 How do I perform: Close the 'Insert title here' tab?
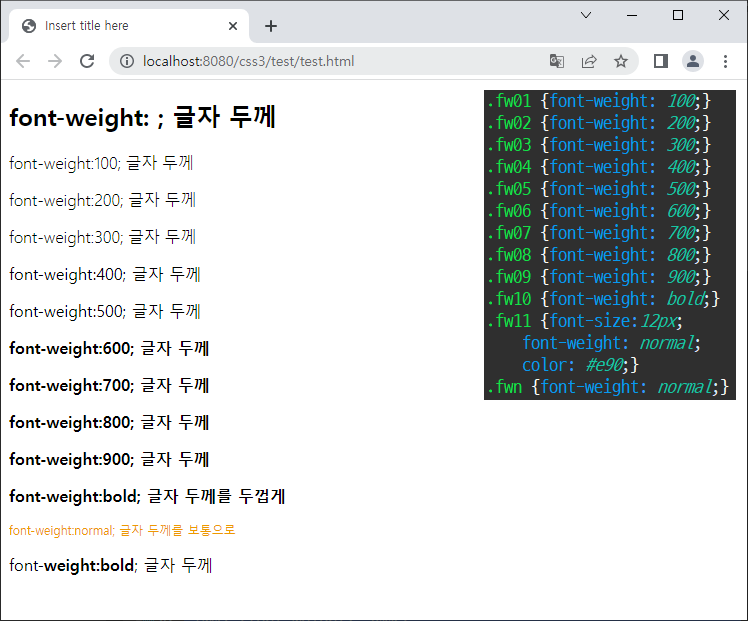point(233,26)
